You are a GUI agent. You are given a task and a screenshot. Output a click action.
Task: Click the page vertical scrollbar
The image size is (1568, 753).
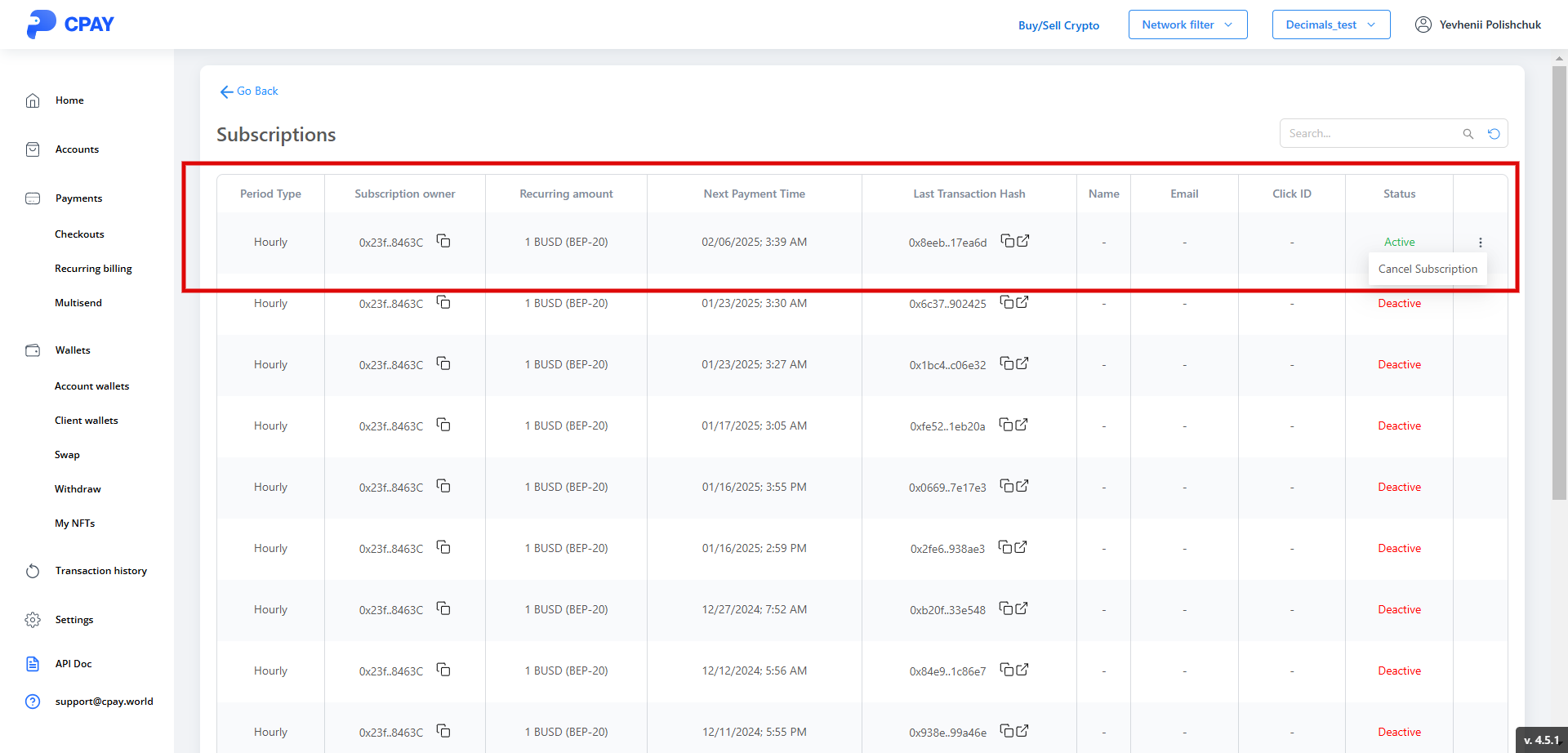pos(1559,278)
